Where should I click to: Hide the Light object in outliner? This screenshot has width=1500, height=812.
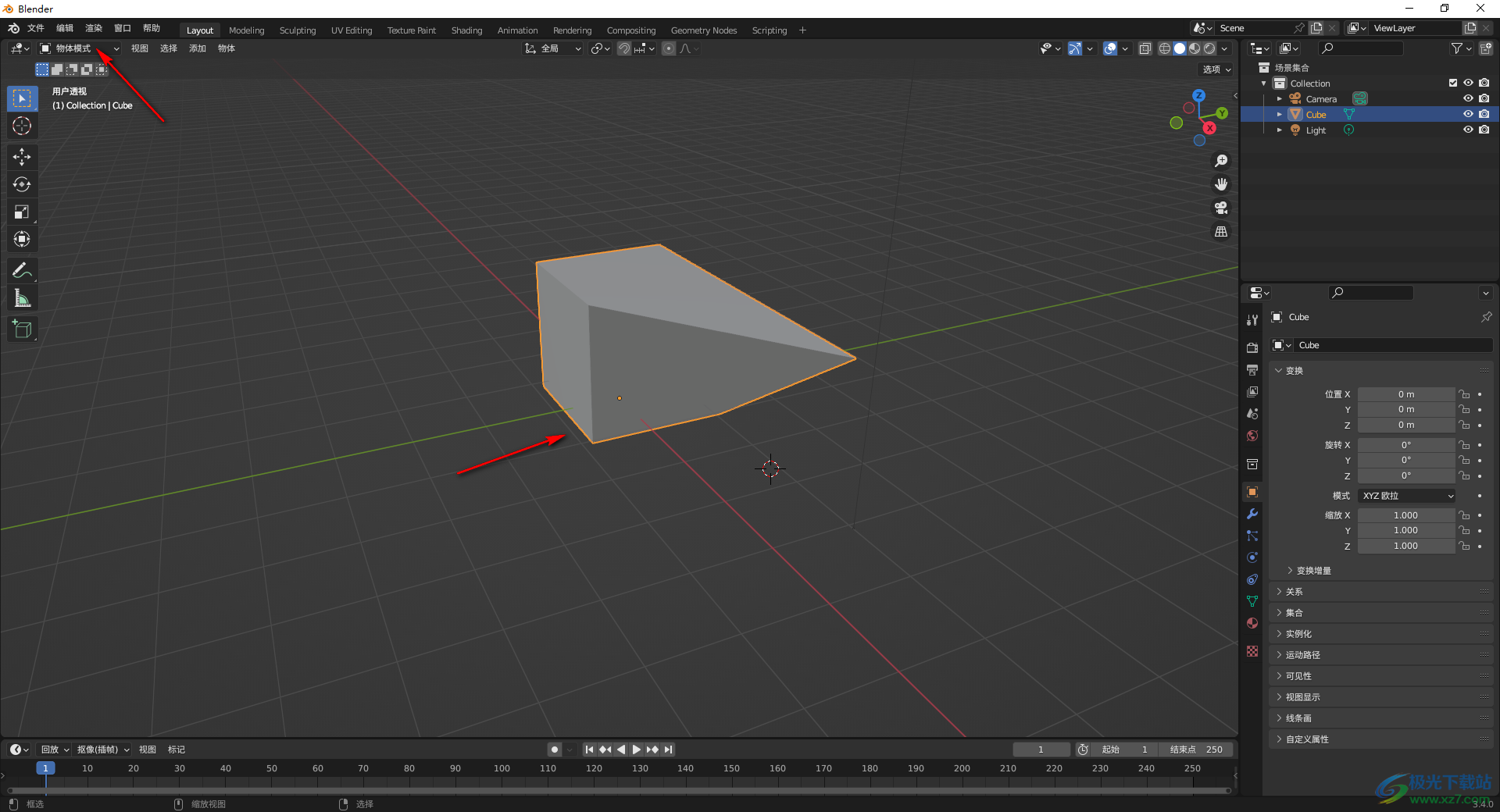click(1468, 130)
